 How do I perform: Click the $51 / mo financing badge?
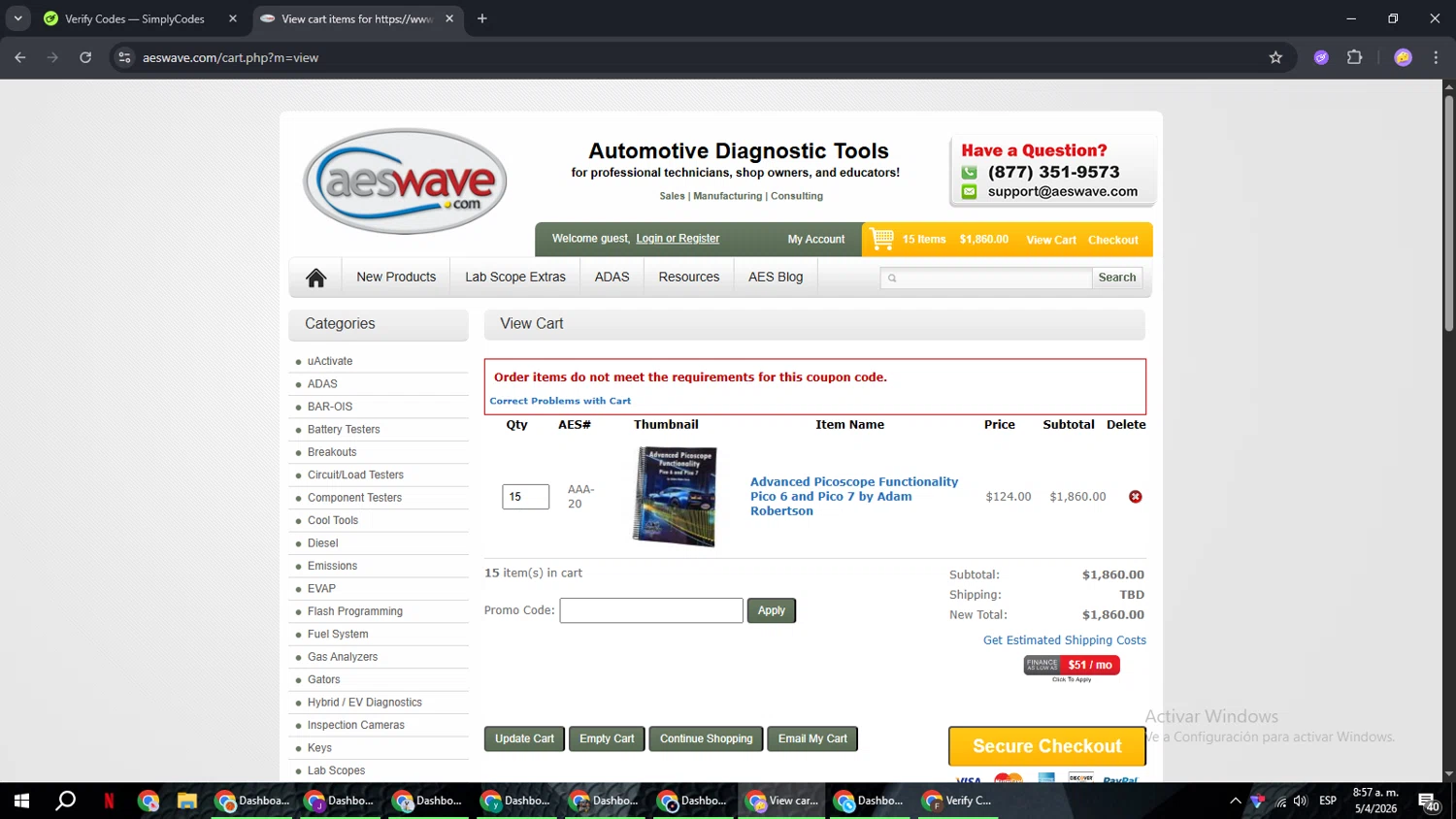tap(1072, 665)
